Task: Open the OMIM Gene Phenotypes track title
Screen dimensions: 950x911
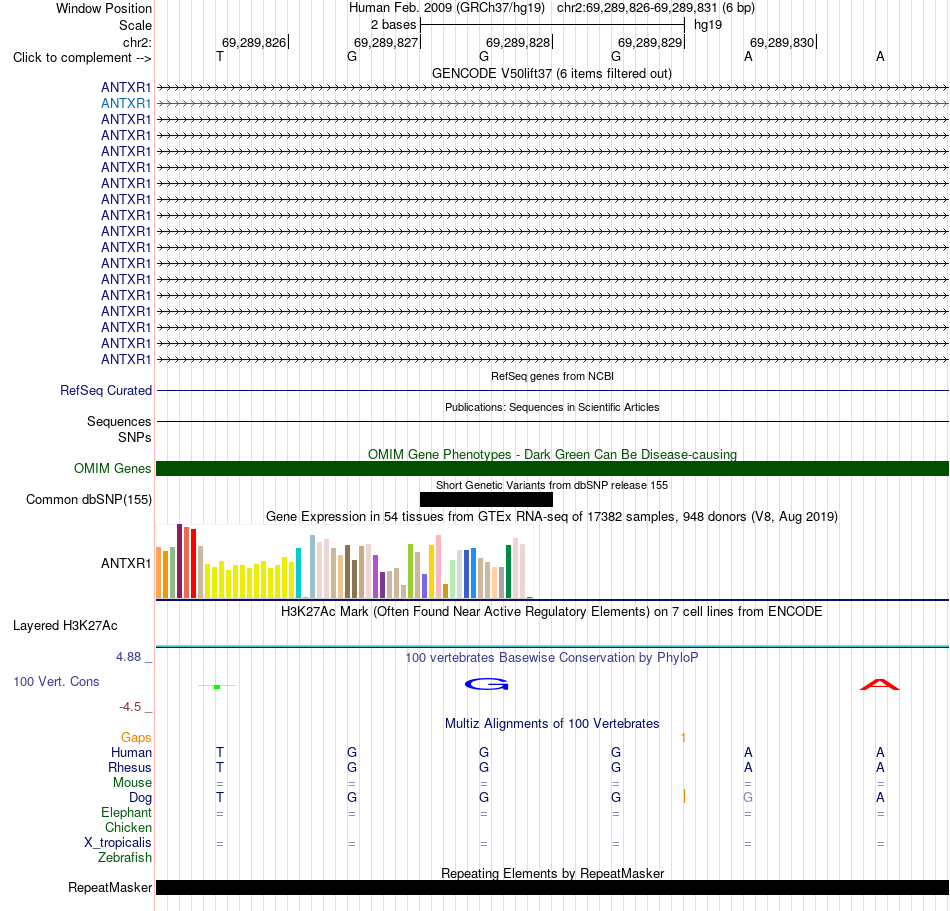Action: pos(552,454)
